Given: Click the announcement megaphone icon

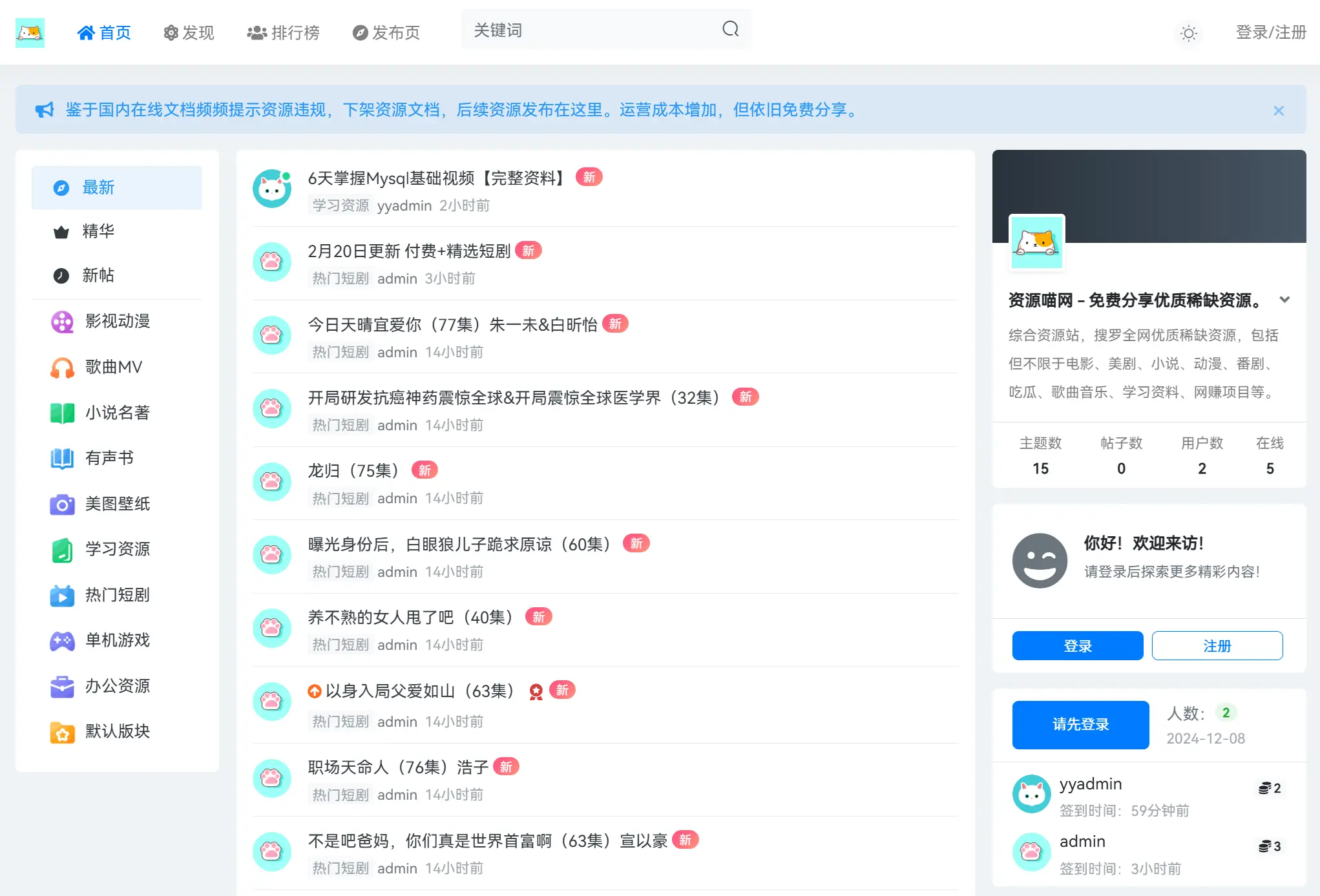Looking at the screenshot, I should tap(44, 110).
